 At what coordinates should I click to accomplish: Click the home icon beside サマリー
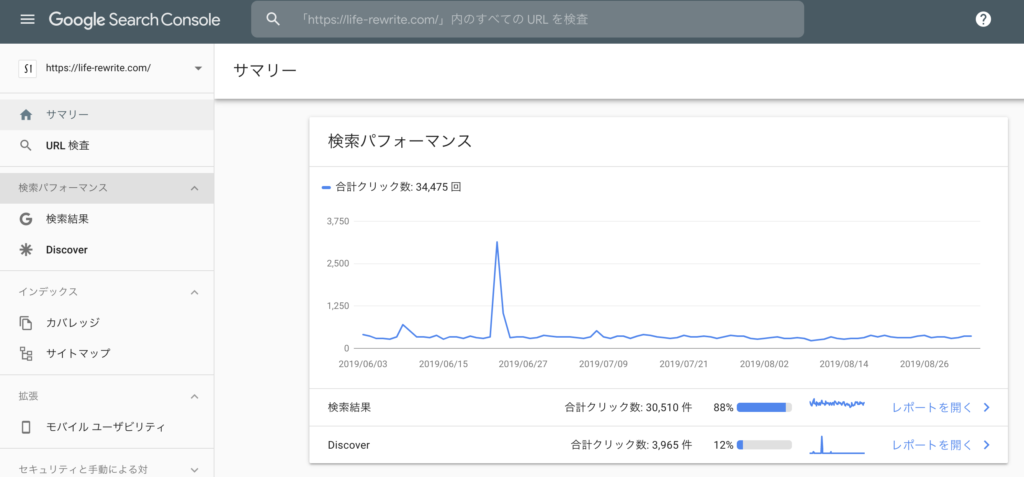[x=26, y=115]
